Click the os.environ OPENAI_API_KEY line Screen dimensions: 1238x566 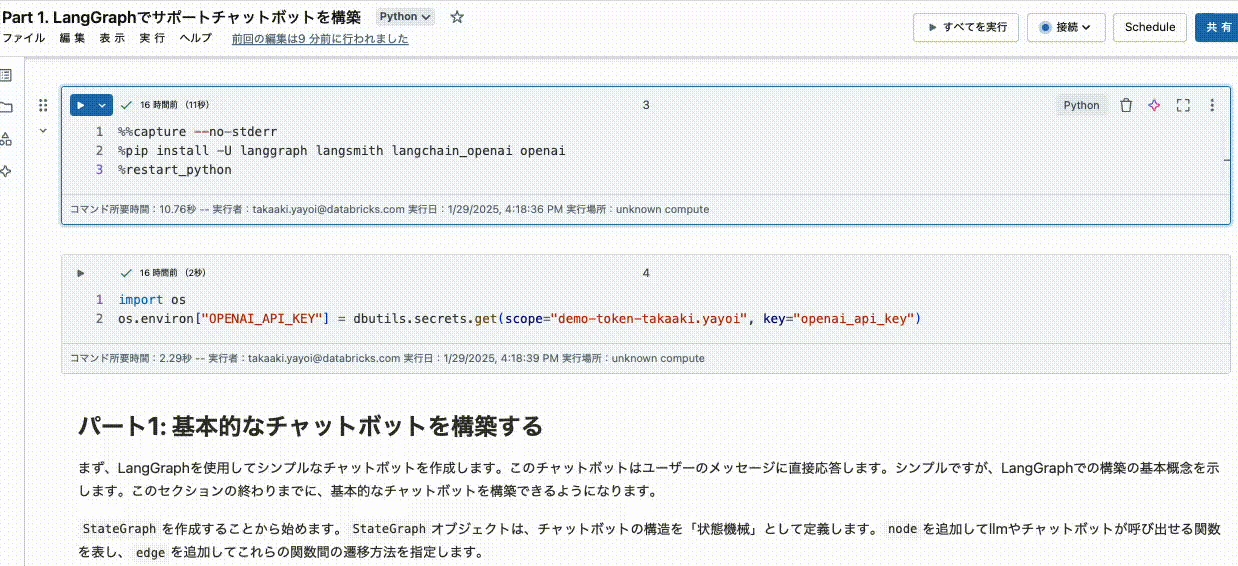point(519,318)
